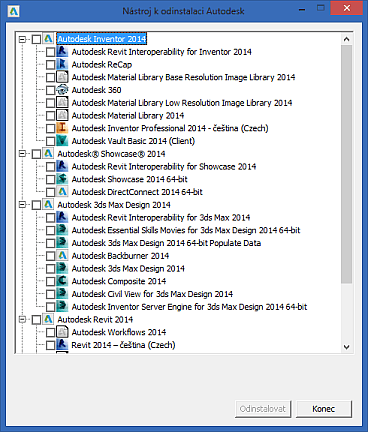Enable checkbox for Autodesk 360
The image size is (368, 432).
(50, 90)
